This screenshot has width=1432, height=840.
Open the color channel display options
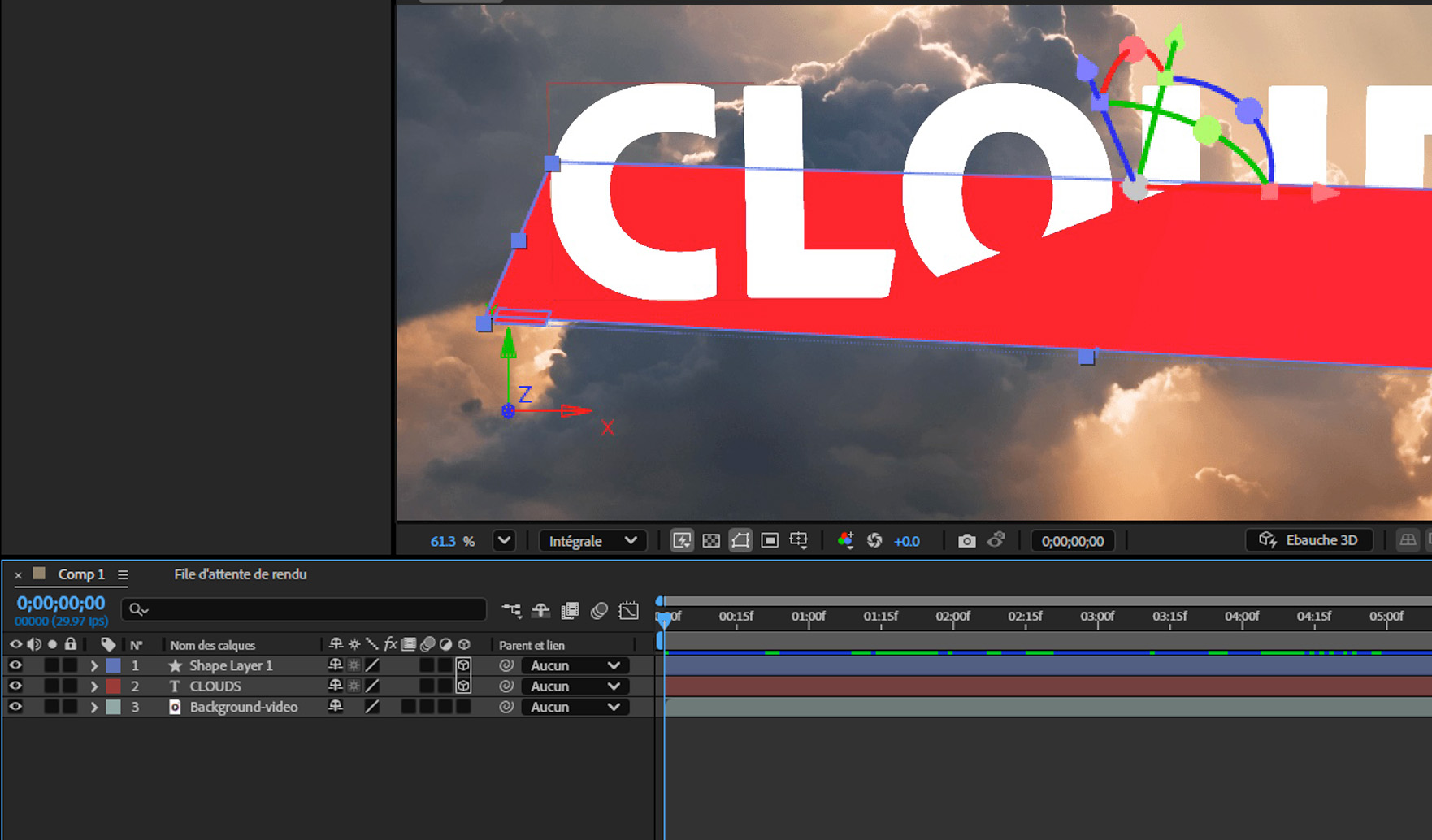(x=845, y=541)
